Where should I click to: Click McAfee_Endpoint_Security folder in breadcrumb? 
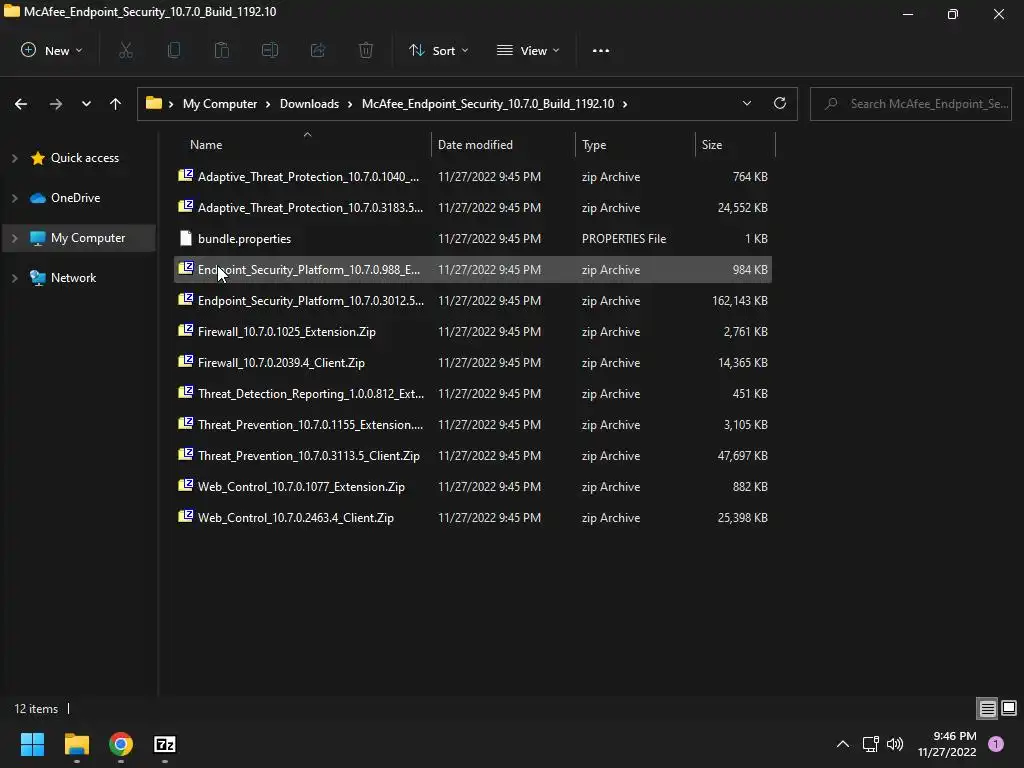coord(488,104)
